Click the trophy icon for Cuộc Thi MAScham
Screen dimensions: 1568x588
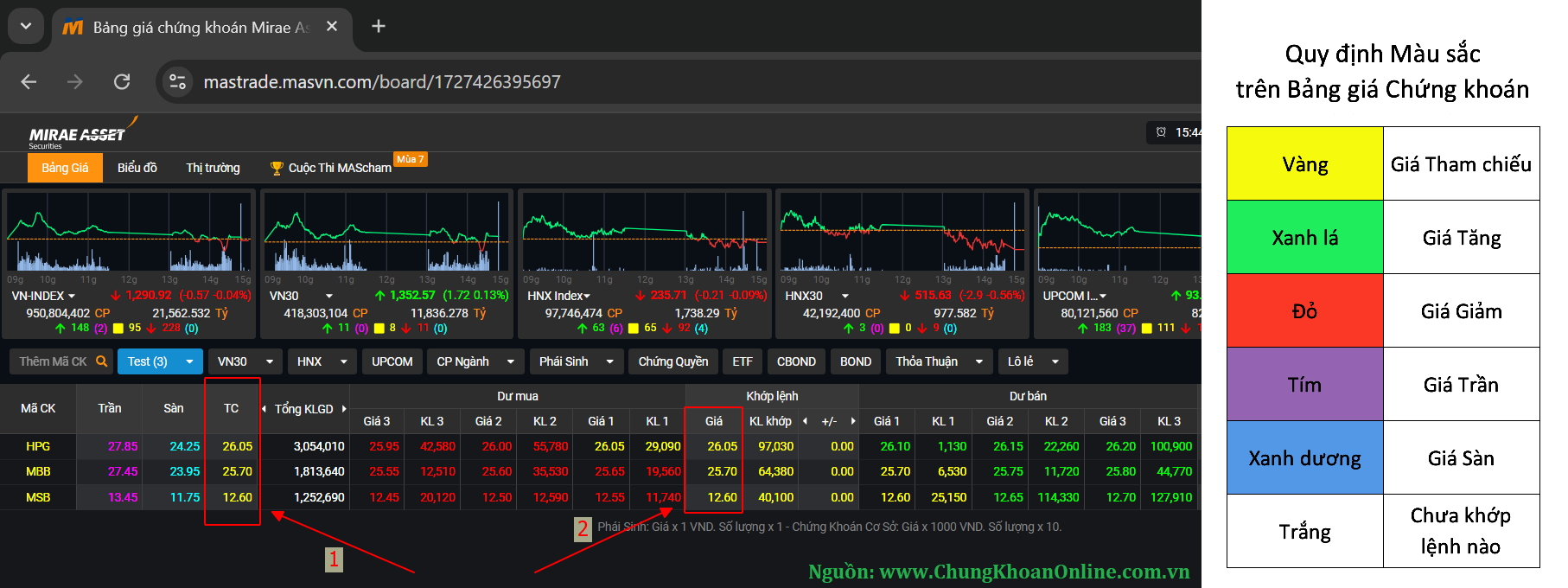(277, 168)
